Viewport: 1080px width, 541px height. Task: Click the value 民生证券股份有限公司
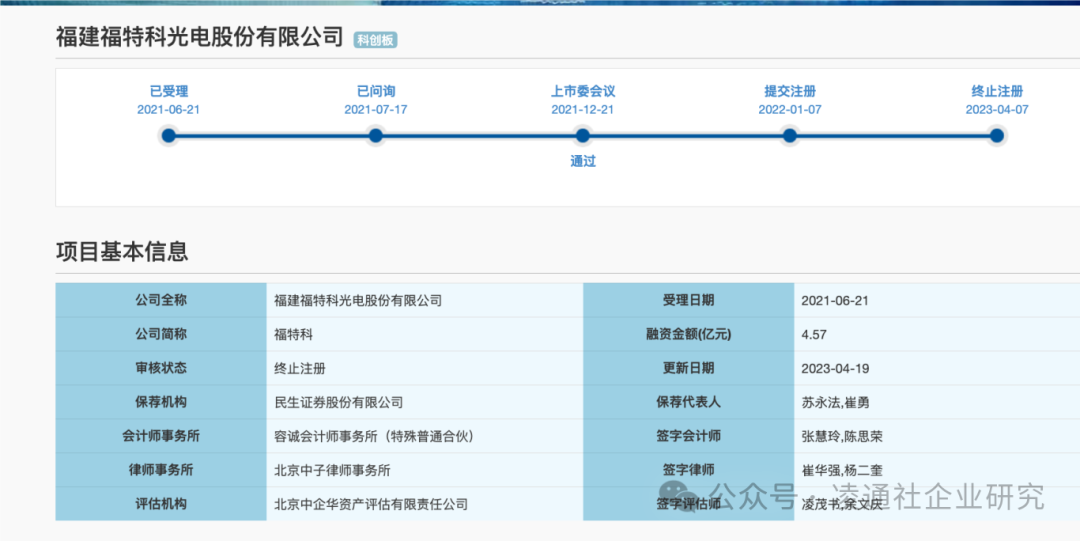click(x=338, y=402)
